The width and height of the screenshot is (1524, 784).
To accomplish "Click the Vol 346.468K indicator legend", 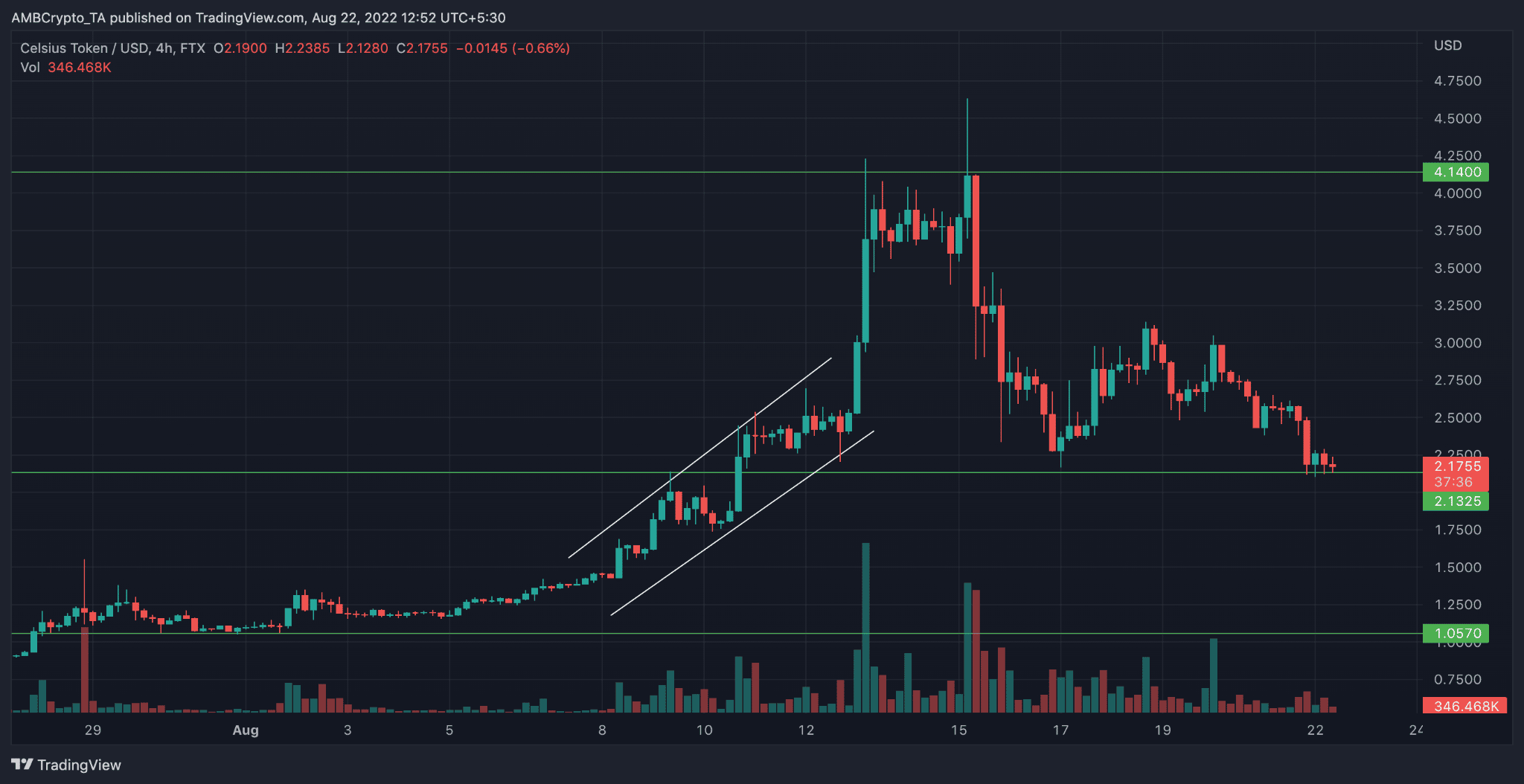I will click(65, 68).
